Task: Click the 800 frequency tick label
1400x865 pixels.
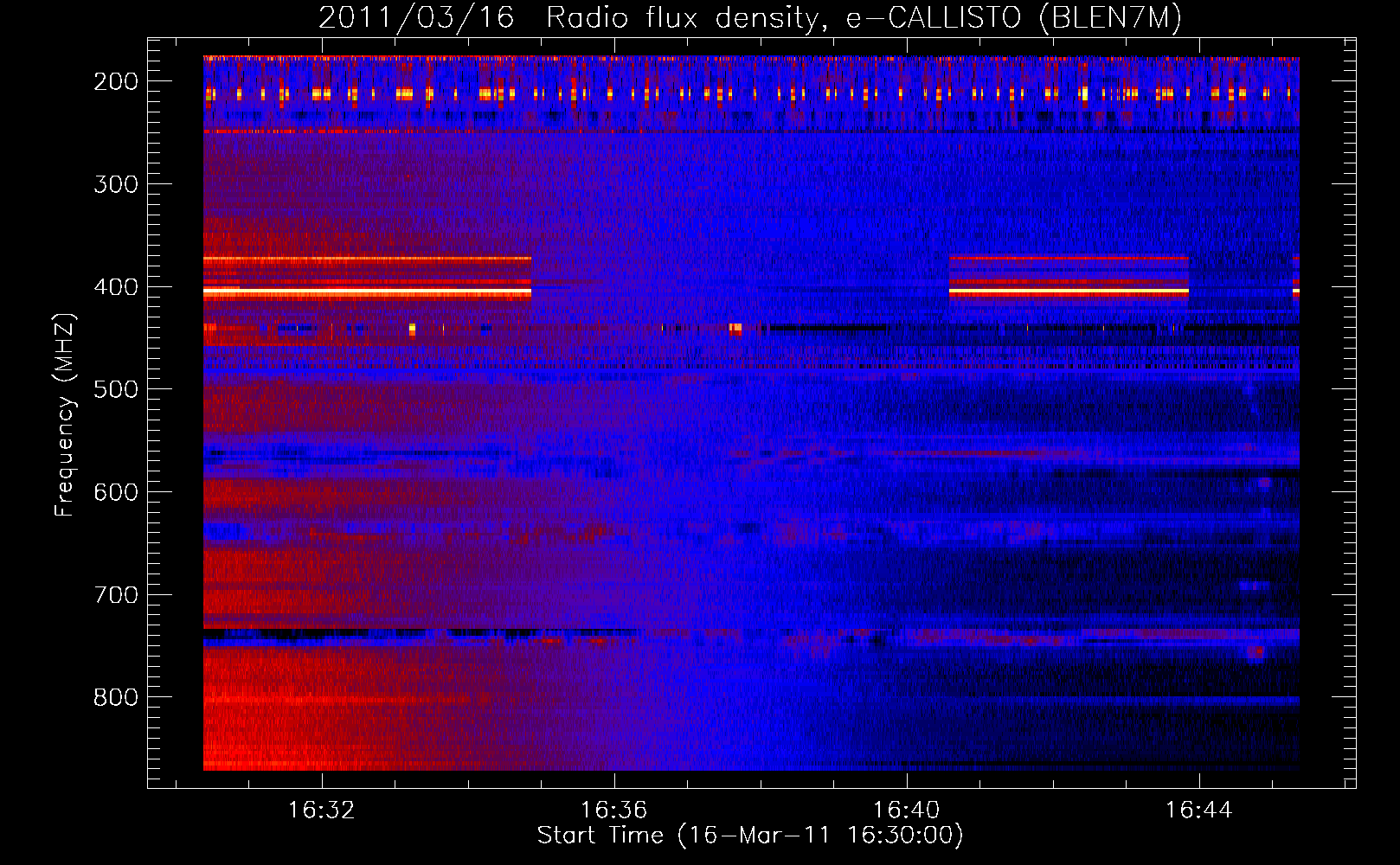Action: [x=116, y=697]
